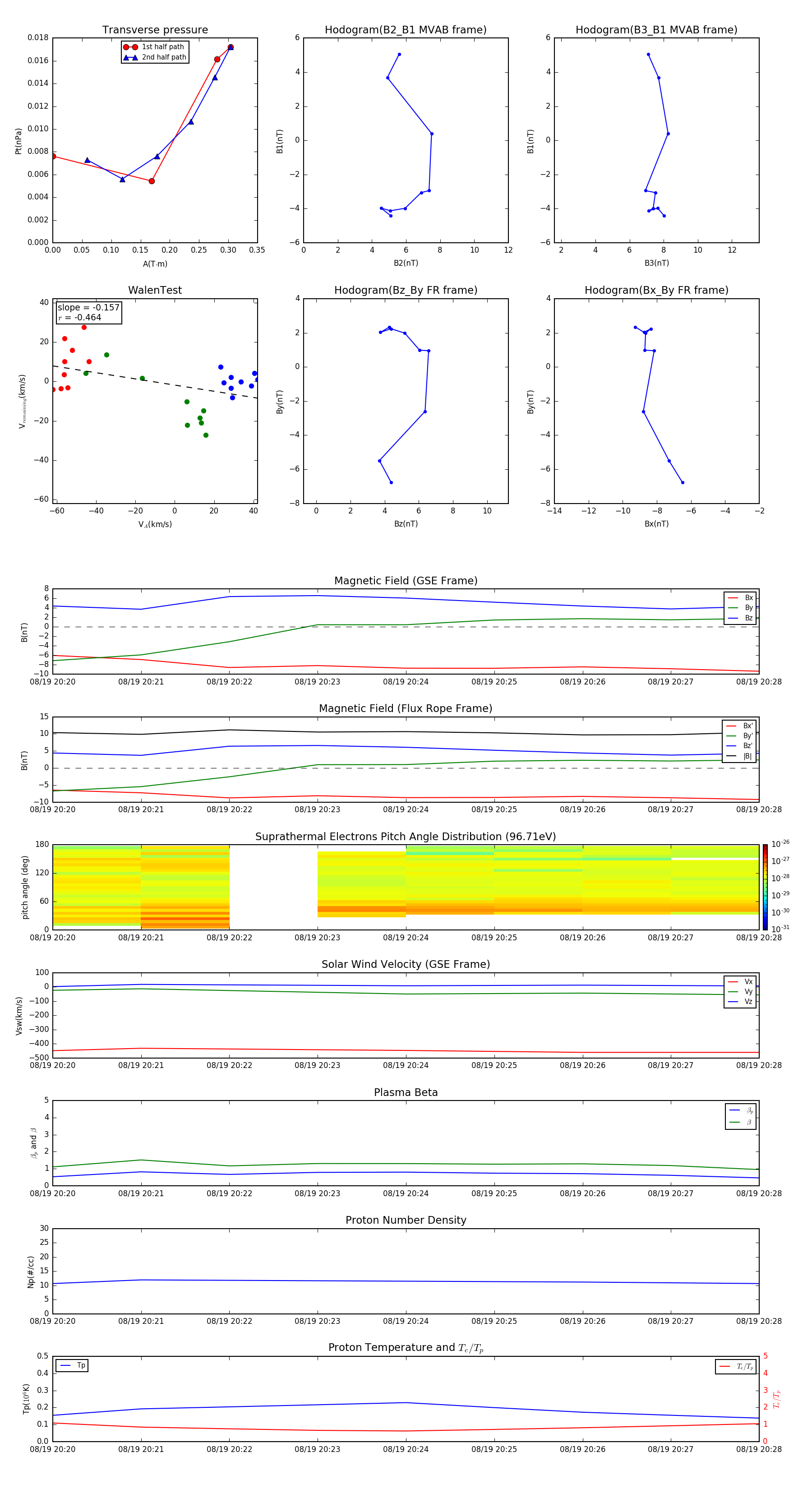Viewport: 812px width, 1489px height.
Task: Click the "Bx(nT)" x-axis label
Action: click(x=656, y=524)
